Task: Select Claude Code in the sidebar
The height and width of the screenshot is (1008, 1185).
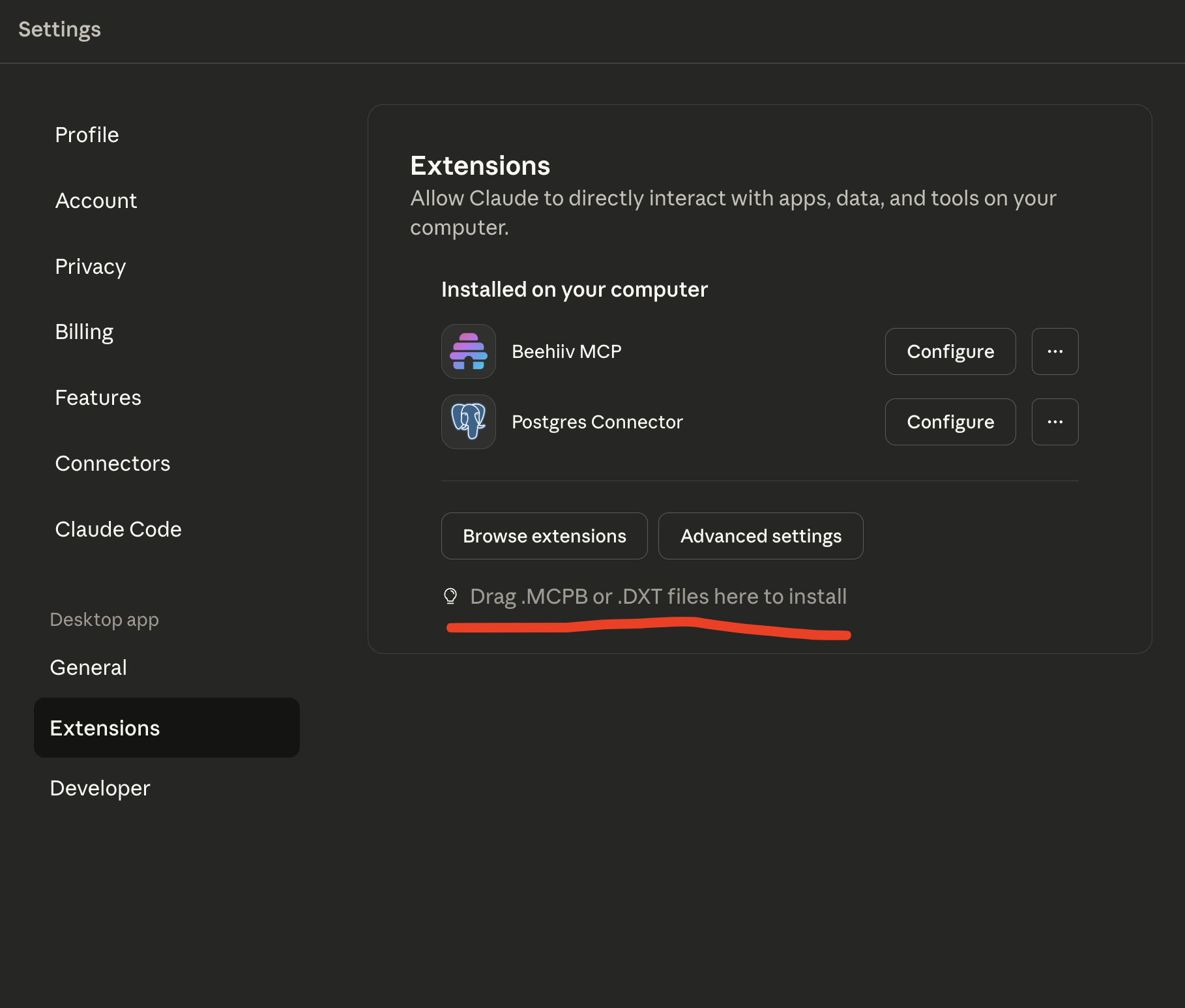Action: coord(118,529)
